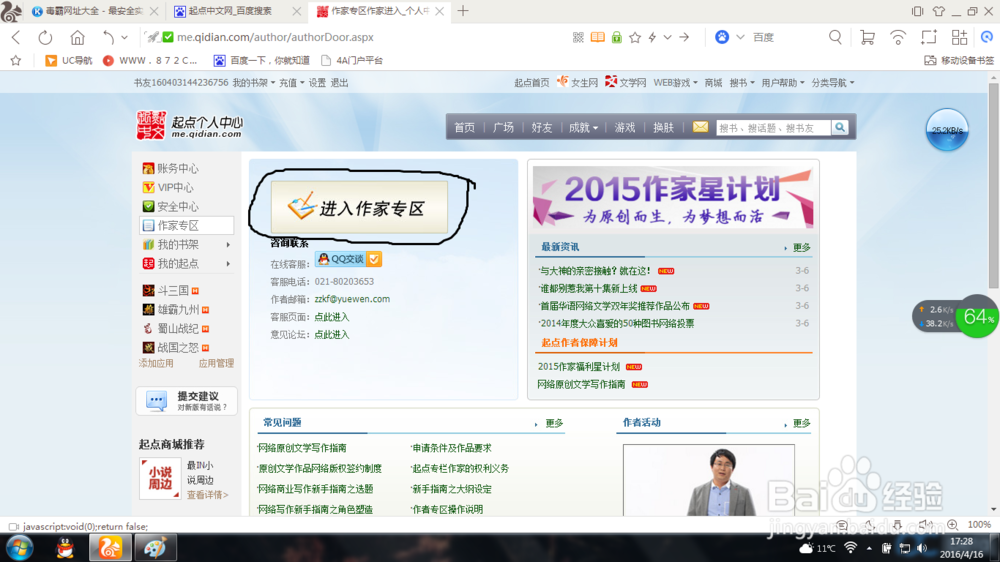Select 作家专区 in the sidebar
Image resolution: width=1000 pixels, height=562 pixels.
tap(186, 226)
